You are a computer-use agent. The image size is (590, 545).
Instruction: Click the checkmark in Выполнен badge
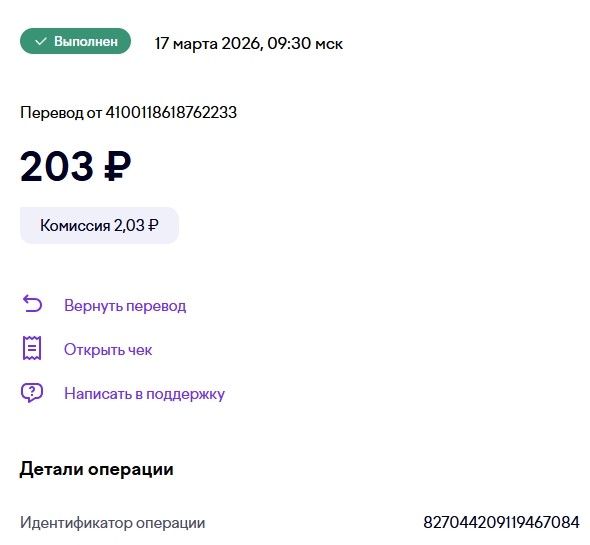pyautogui.click(x=41, y=41)
